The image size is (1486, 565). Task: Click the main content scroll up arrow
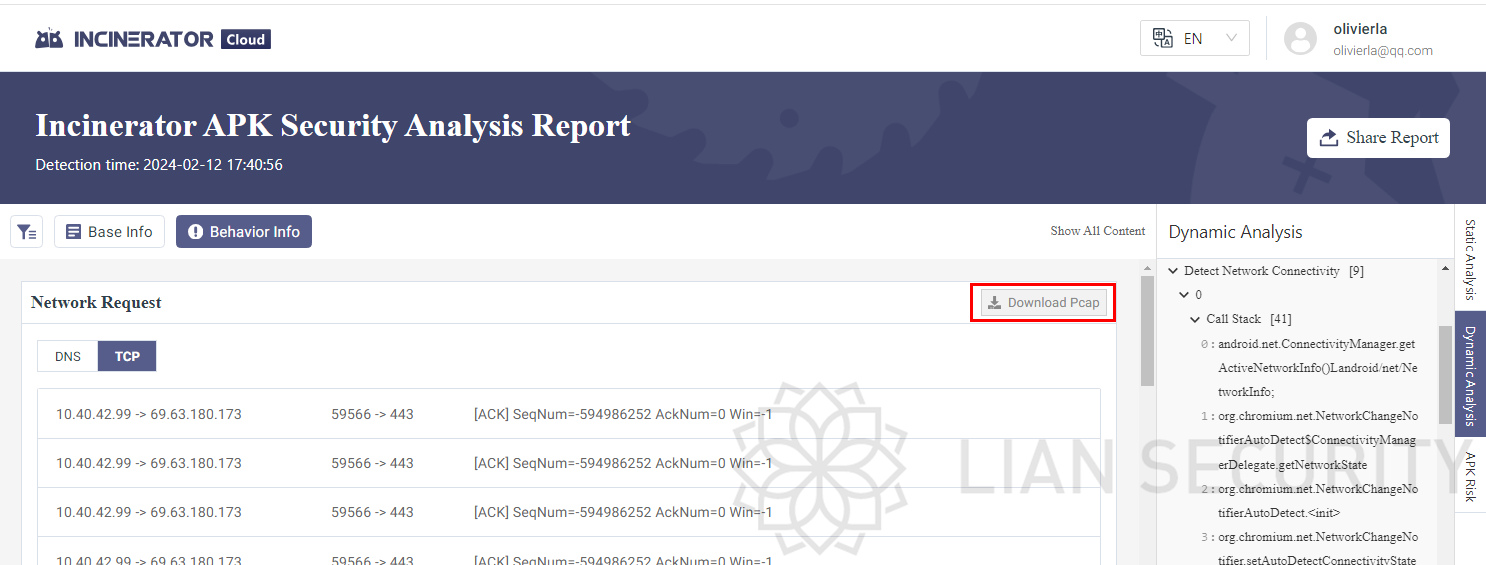click(1148, 268)
